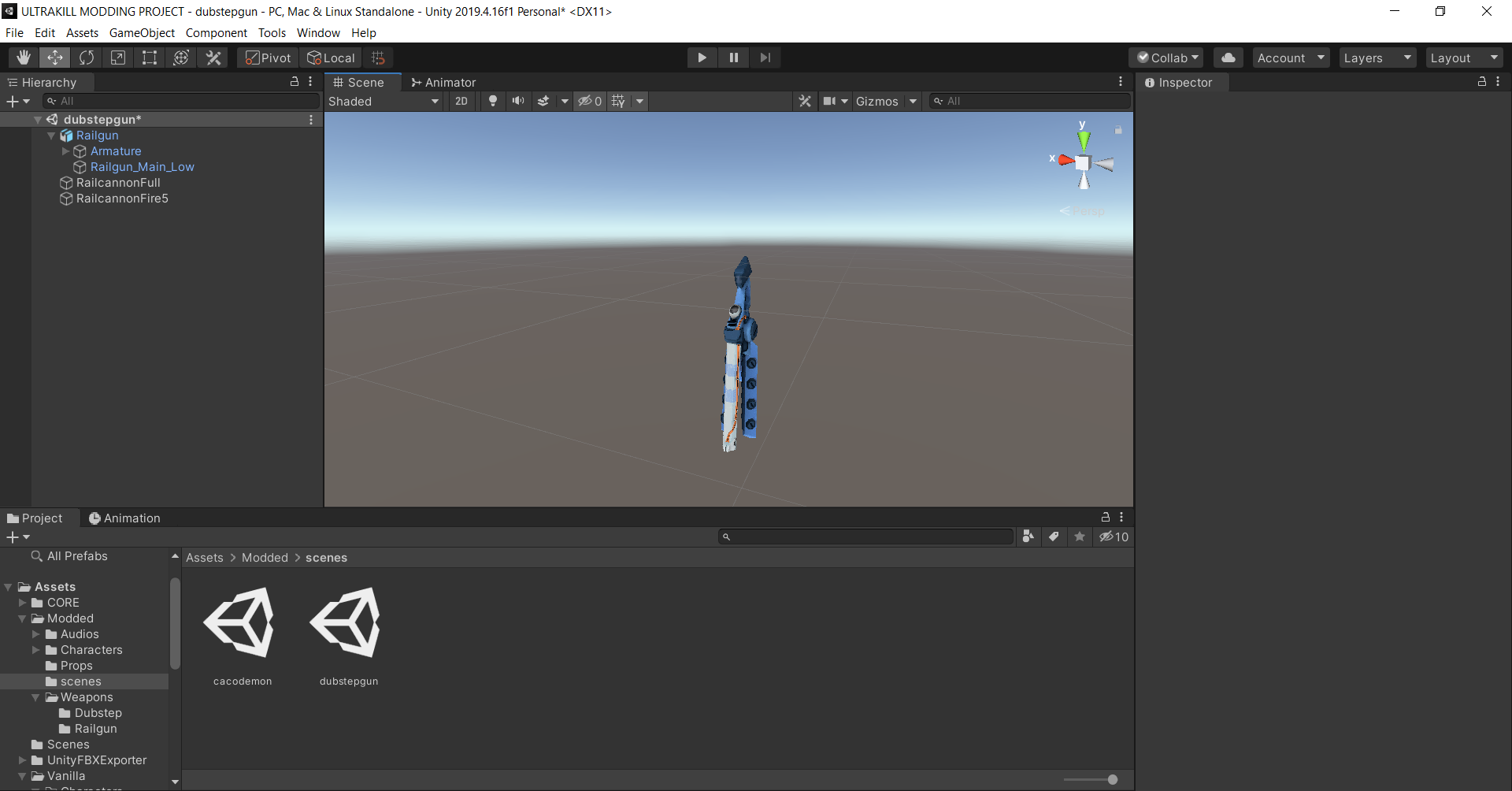
Task: Select RailcannonFire5 in Hierarchy
Action: point(122,199)
